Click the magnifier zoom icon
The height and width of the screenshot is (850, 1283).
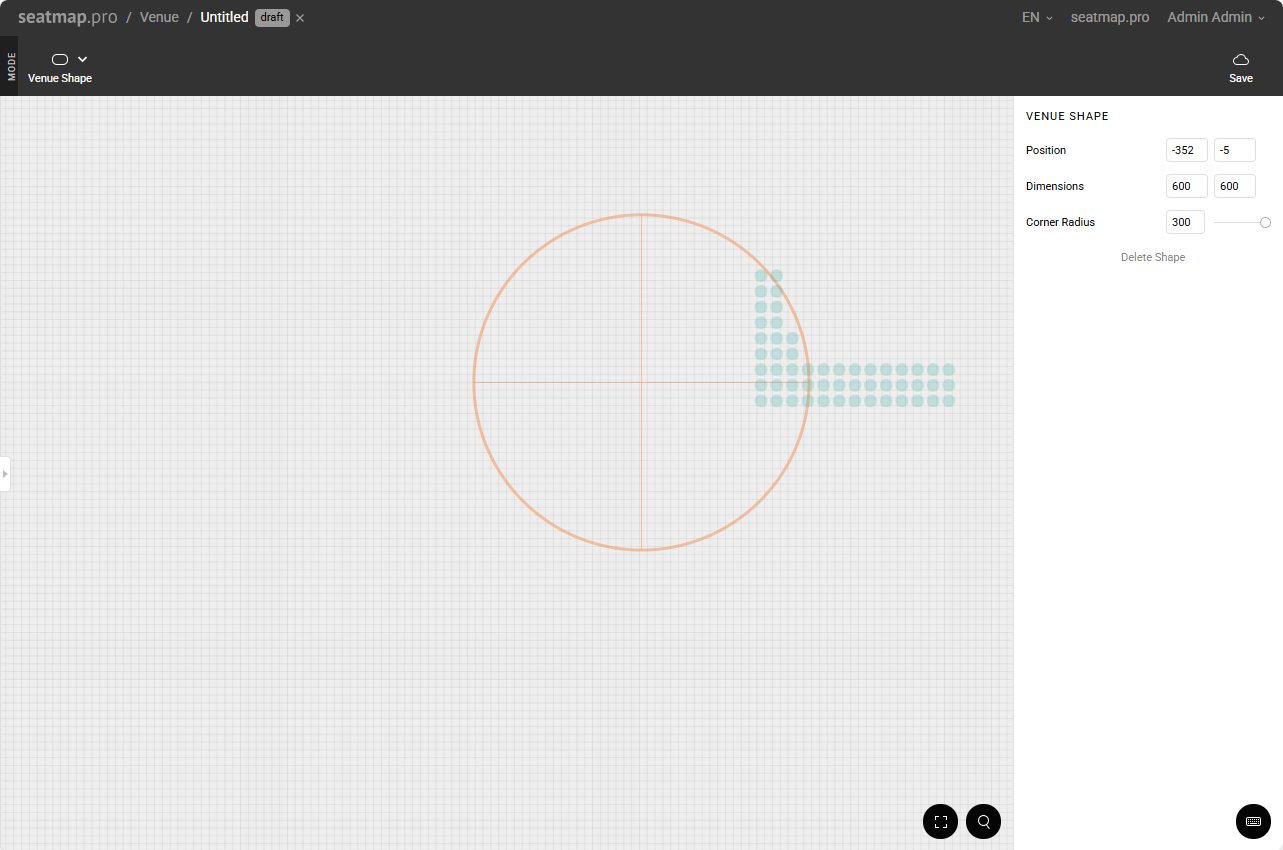(x=983, y=822)
